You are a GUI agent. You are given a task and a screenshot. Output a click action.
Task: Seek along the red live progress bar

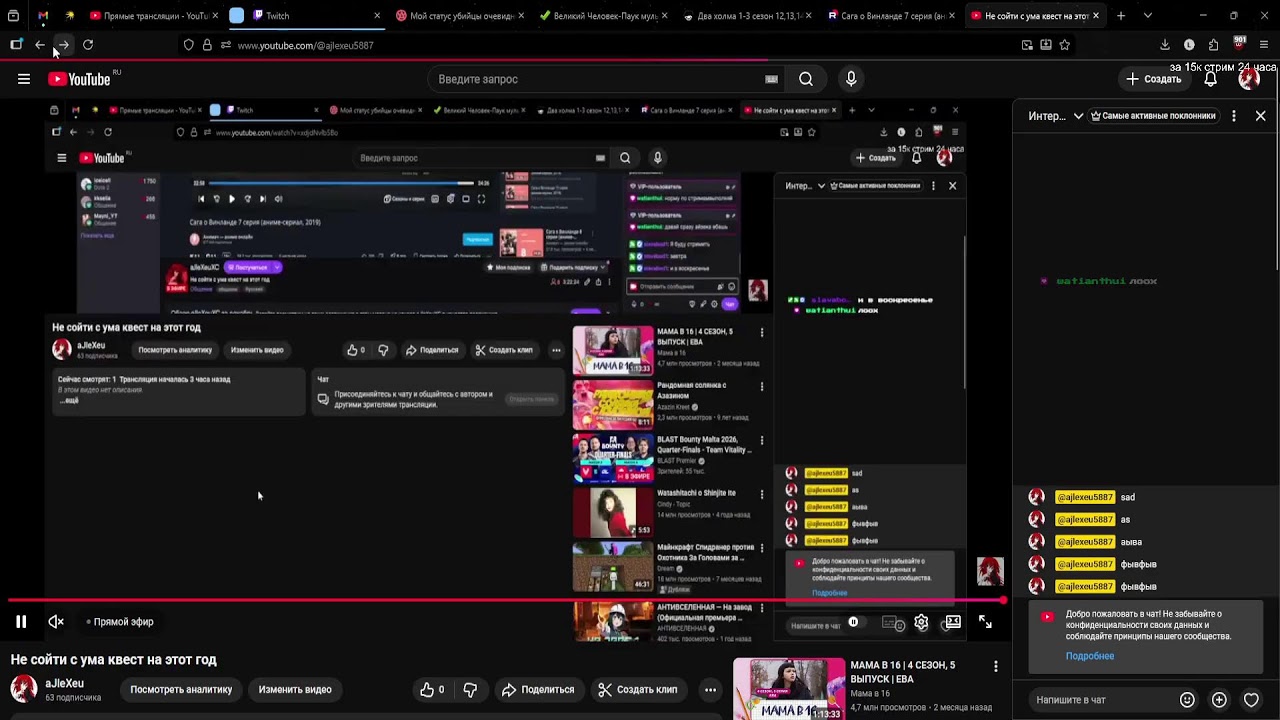pyautogui.click(x=506, y=600)
